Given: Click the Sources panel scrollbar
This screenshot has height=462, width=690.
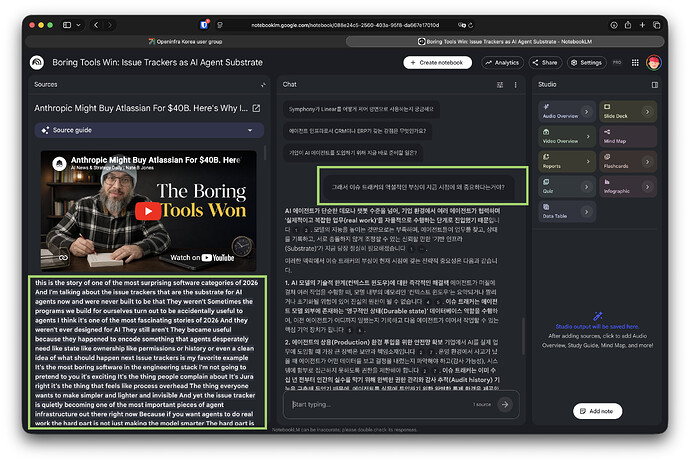Looking at the screenshot, I should click(264, 153).
